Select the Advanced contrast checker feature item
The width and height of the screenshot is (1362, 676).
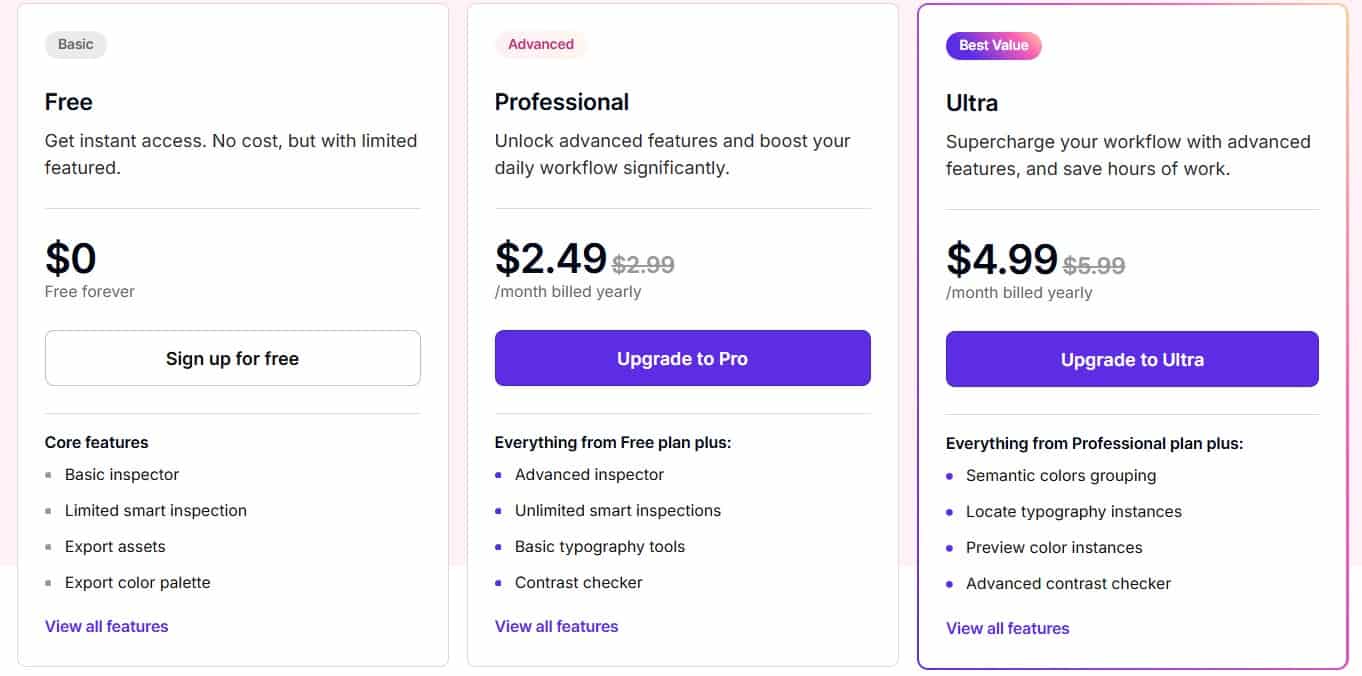pyautogui.click(x=1068, y=583)
